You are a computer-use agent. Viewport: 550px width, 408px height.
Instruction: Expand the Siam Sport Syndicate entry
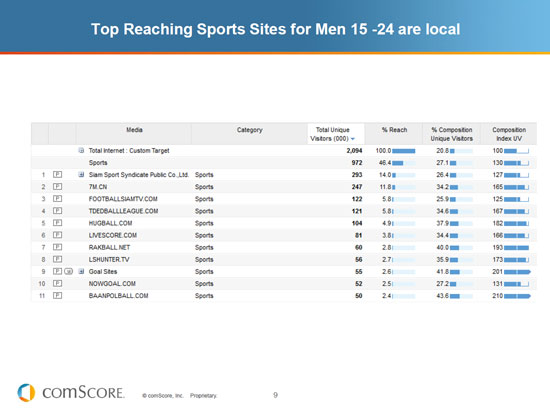coord(81,174)
